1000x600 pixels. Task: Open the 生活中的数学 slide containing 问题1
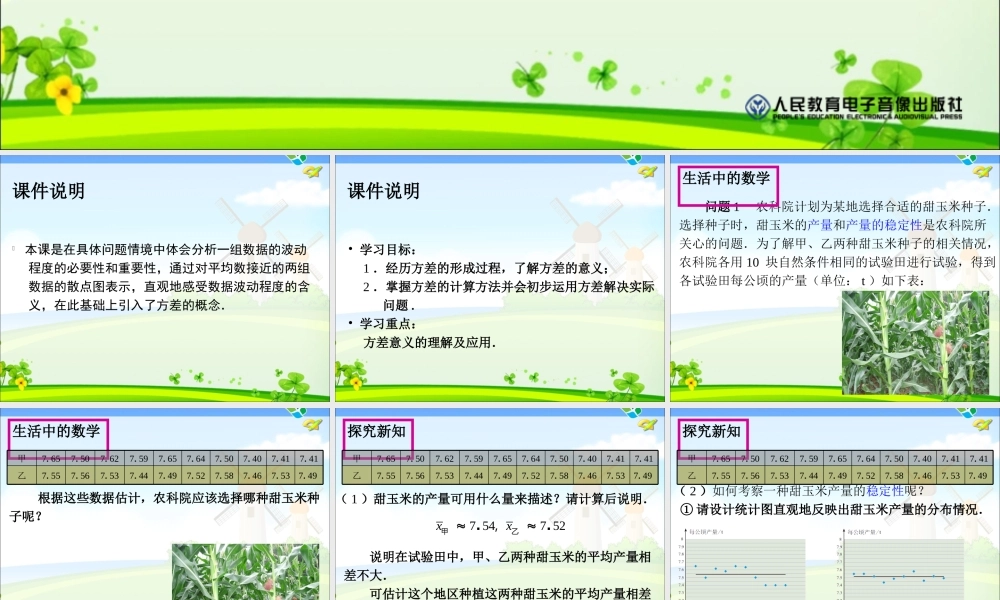[x=835, y=278]
